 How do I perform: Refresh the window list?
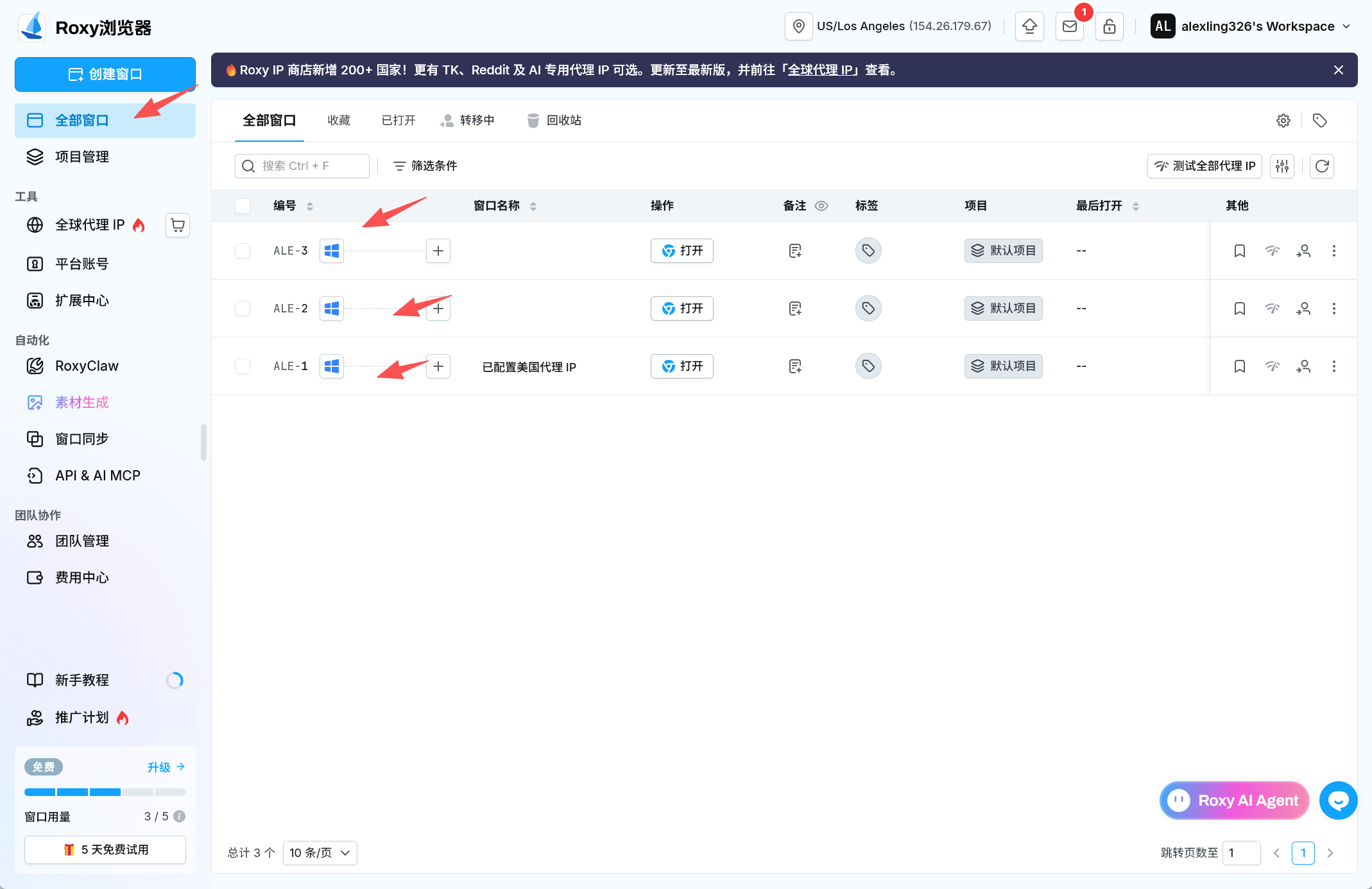click(x=1322, y=166)
